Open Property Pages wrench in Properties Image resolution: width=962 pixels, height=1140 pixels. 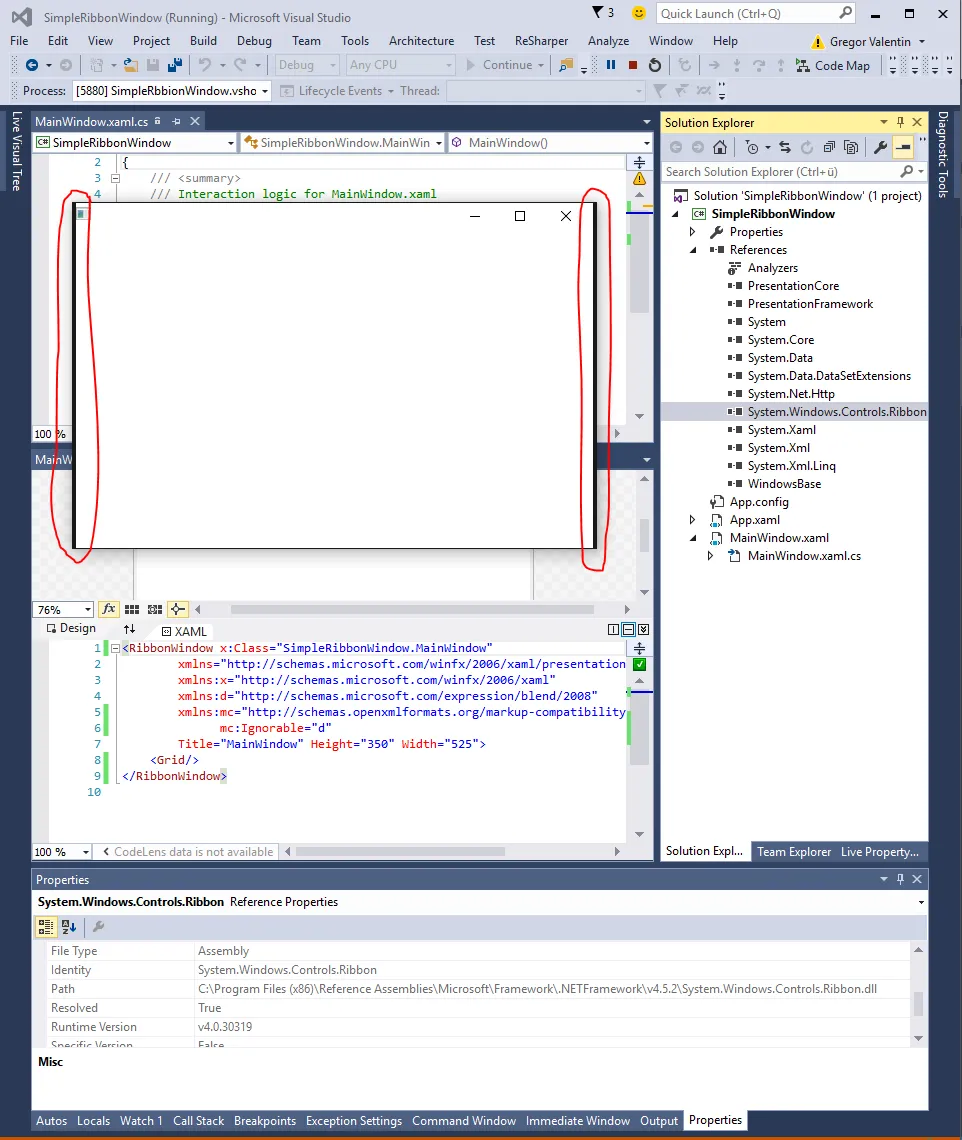click(99, 926)
